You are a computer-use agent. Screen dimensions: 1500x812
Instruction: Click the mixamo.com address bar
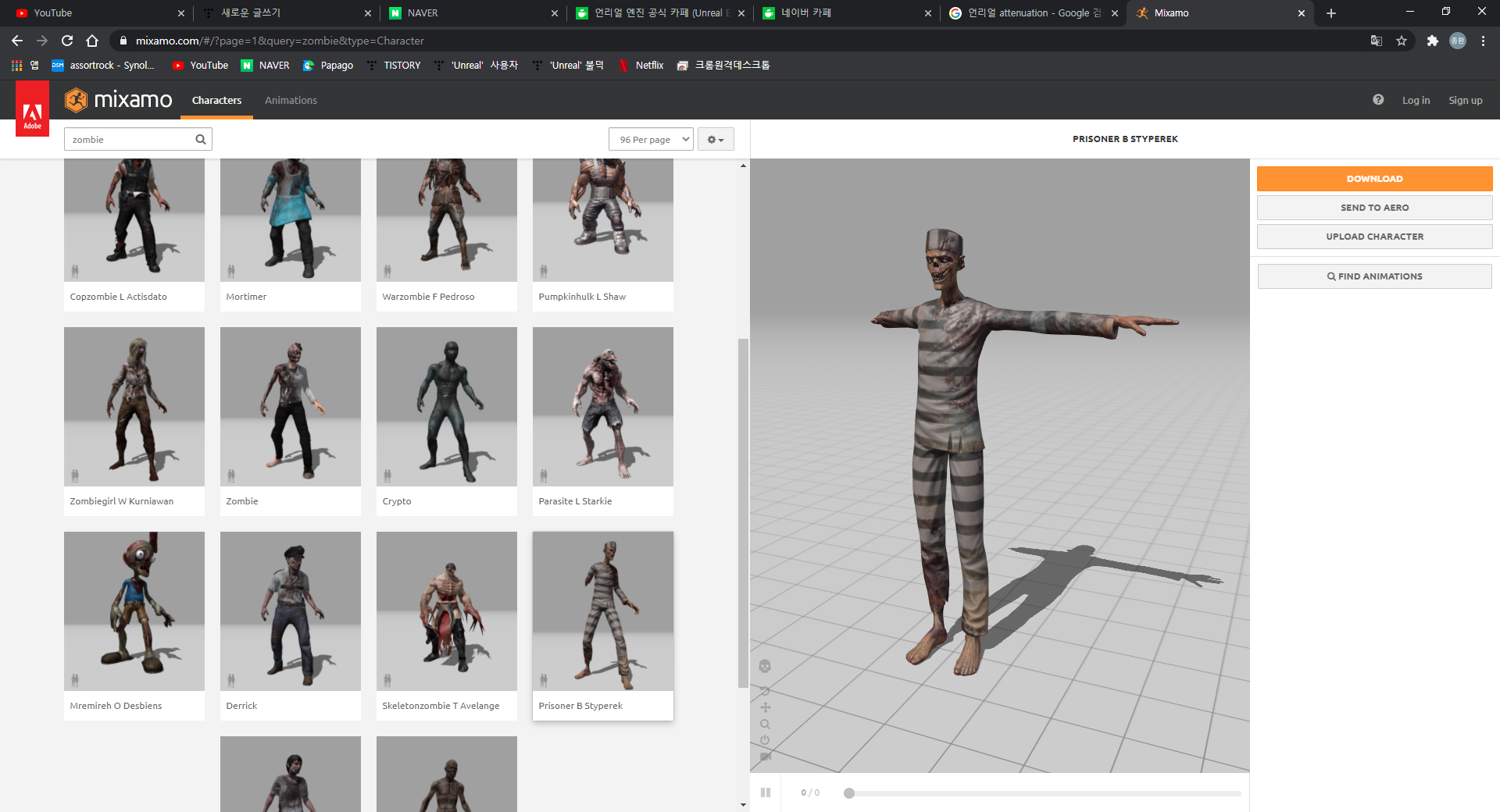734,41
